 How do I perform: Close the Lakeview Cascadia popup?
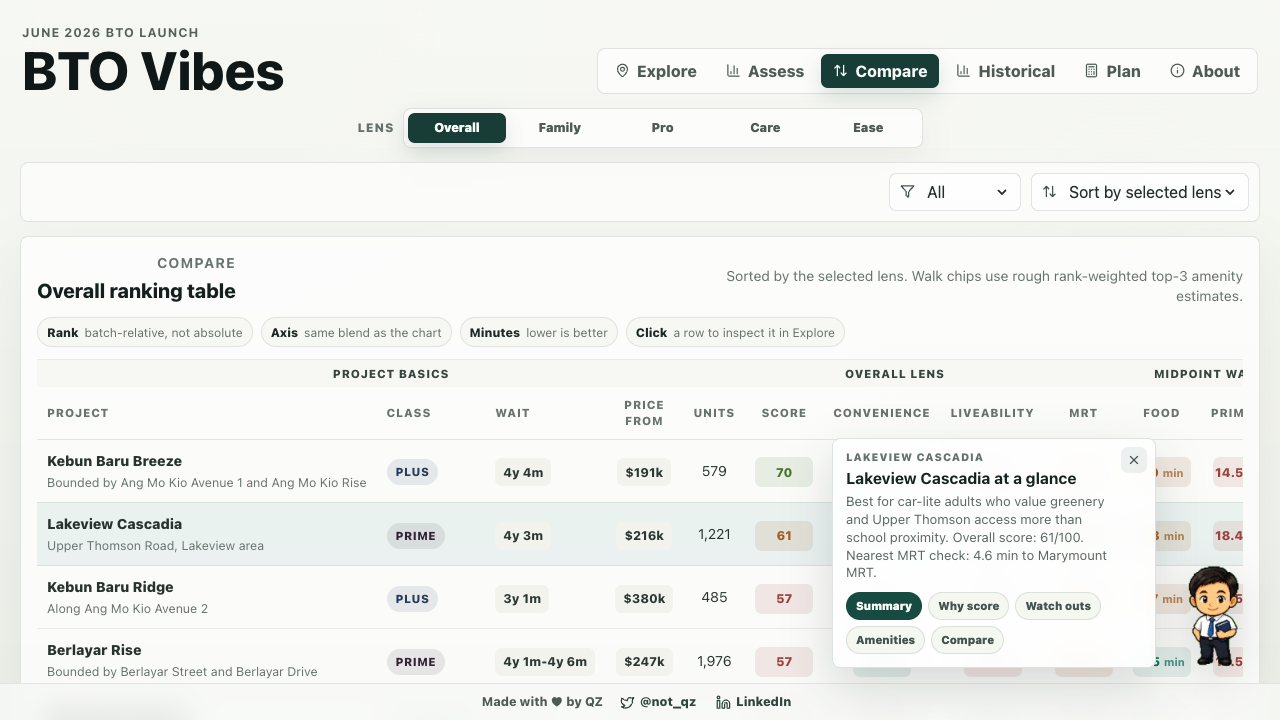[1133, 460]
